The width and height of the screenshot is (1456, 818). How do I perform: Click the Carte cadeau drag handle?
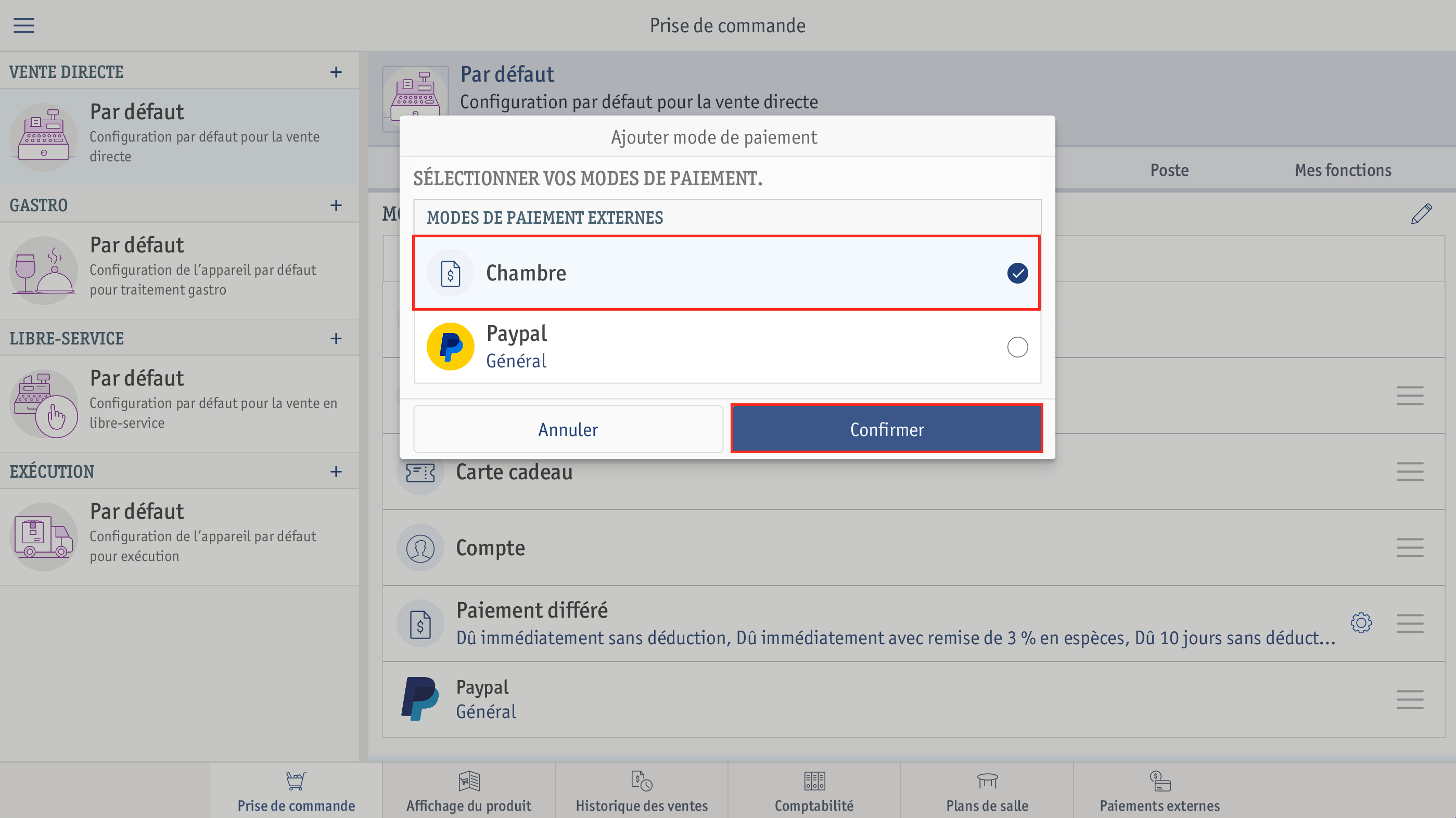click(1410, 471)
